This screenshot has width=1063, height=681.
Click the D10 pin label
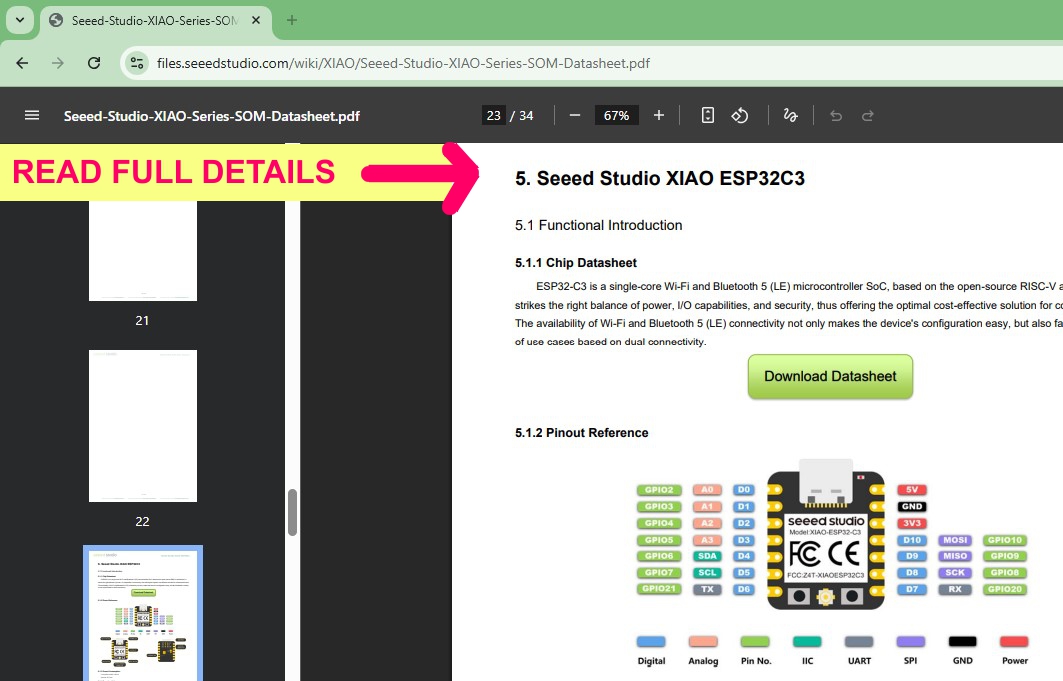tap(912, 540)
